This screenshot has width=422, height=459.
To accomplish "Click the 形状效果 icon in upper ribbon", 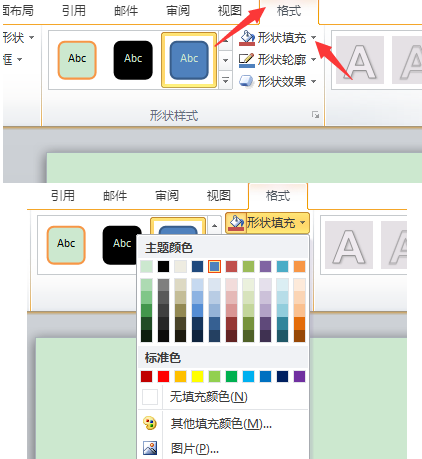I will tap(246, 81).
